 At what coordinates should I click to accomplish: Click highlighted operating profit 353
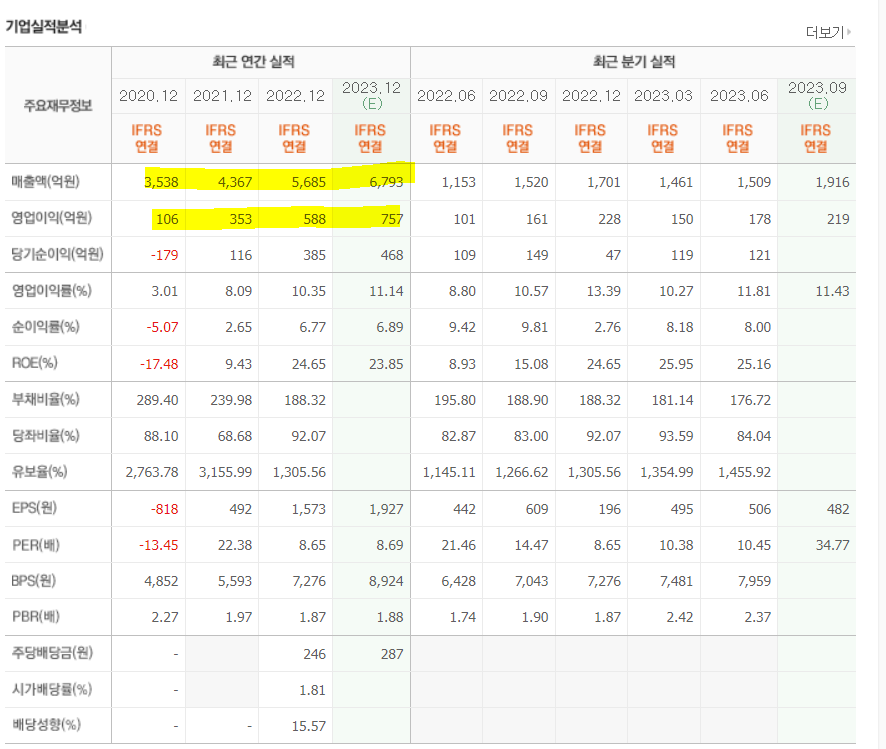click(241, 219)
